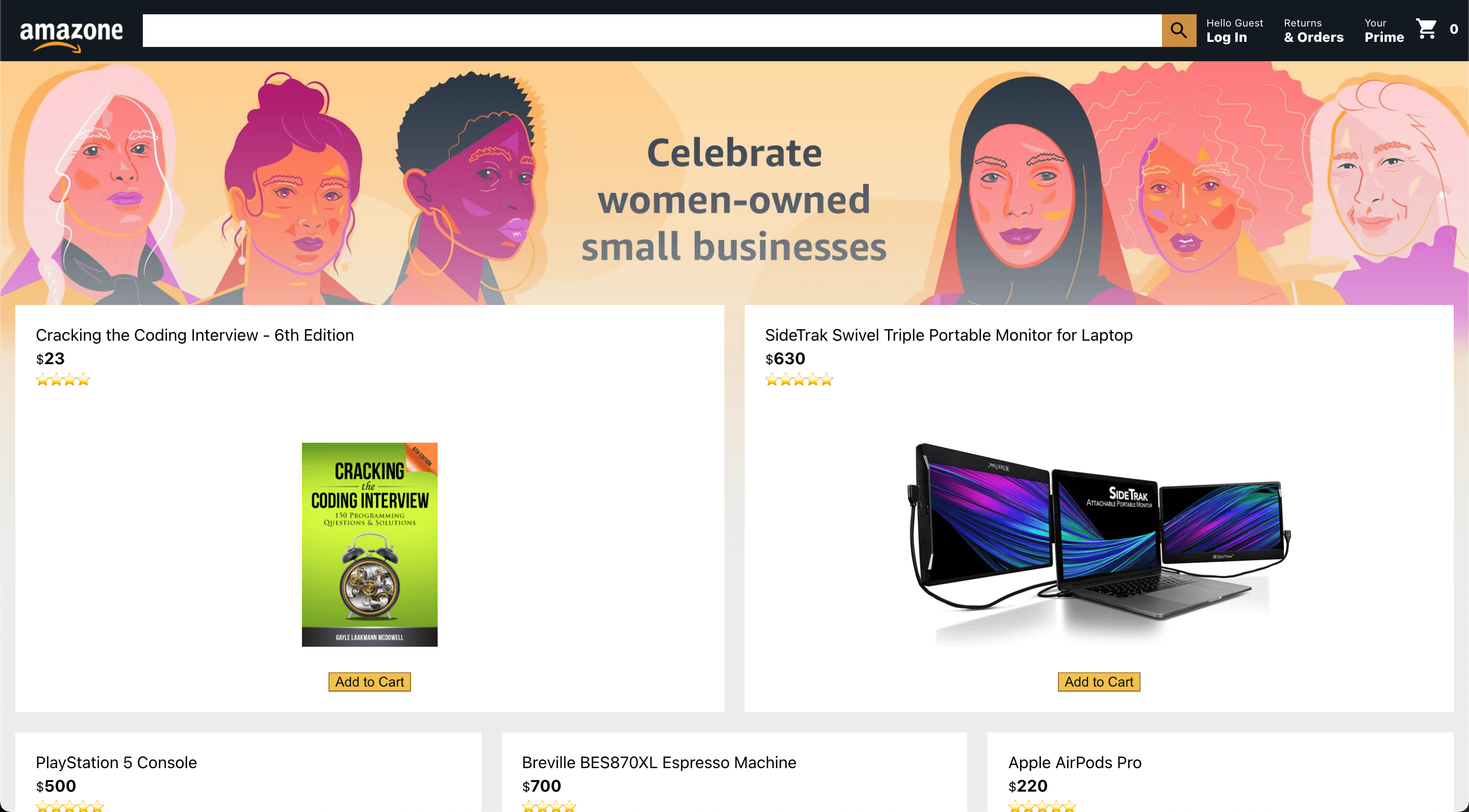This screenshot has height=812, width=1469.
Task: Open the shopping cart icon
Action: point(1426,29)
